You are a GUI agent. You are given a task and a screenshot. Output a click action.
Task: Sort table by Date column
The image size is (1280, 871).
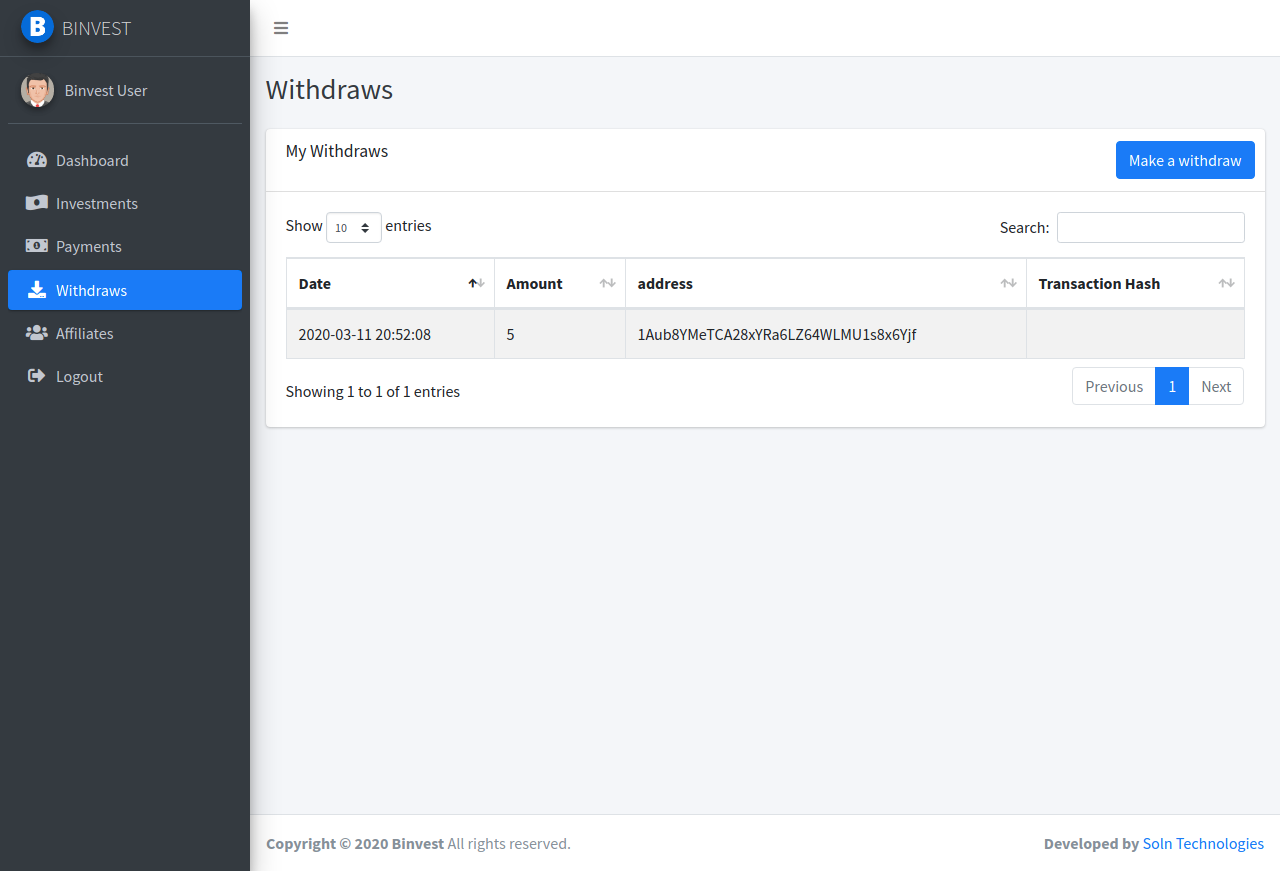click(x=390, y=284)
